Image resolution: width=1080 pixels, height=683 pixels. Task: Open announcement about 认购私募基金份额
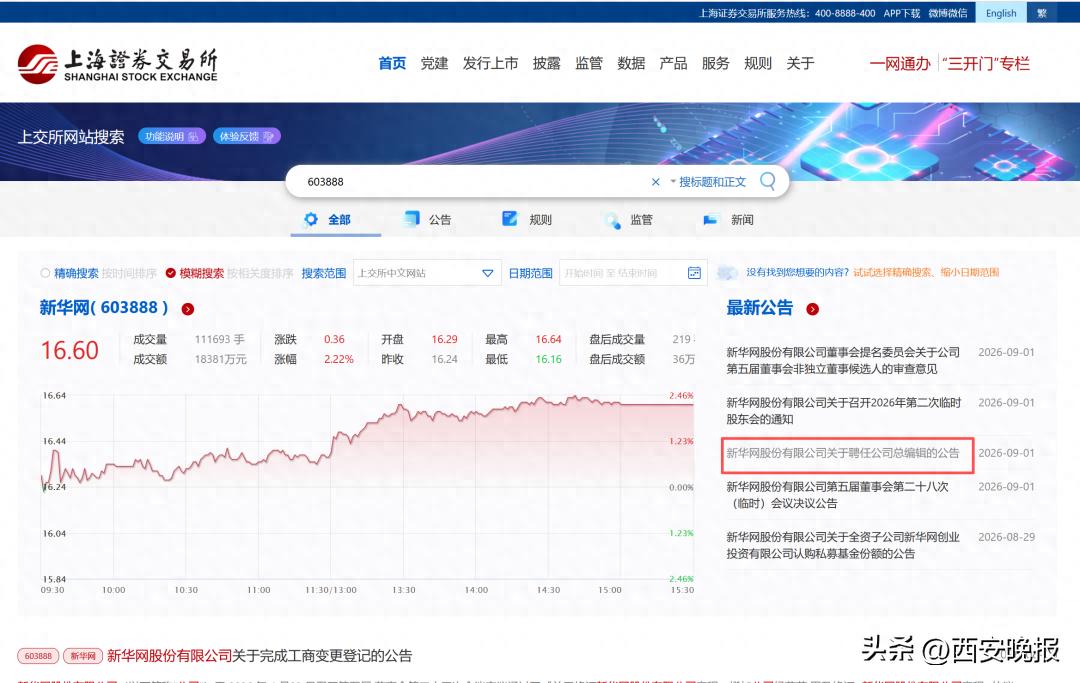[x=843, y=545]
